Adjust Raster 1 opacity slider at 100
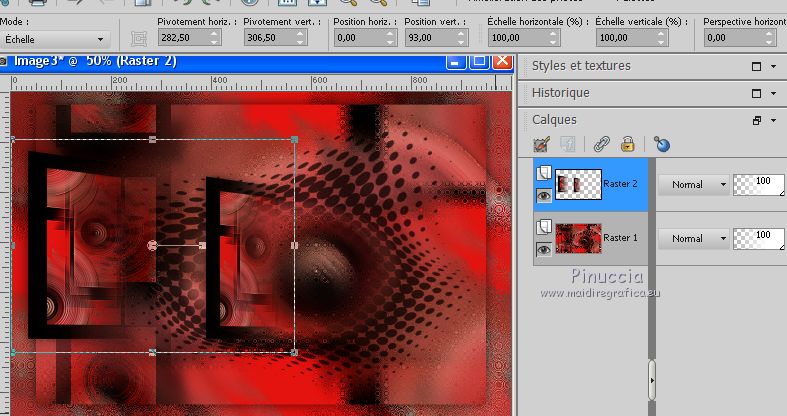 pyautogui.click(x=758, y=239)
